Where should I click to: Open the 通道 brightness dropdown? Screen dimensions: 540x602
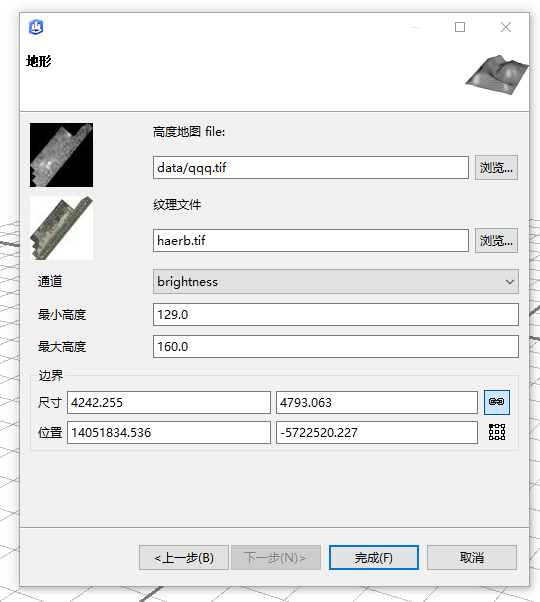click(x=335, y=281)
